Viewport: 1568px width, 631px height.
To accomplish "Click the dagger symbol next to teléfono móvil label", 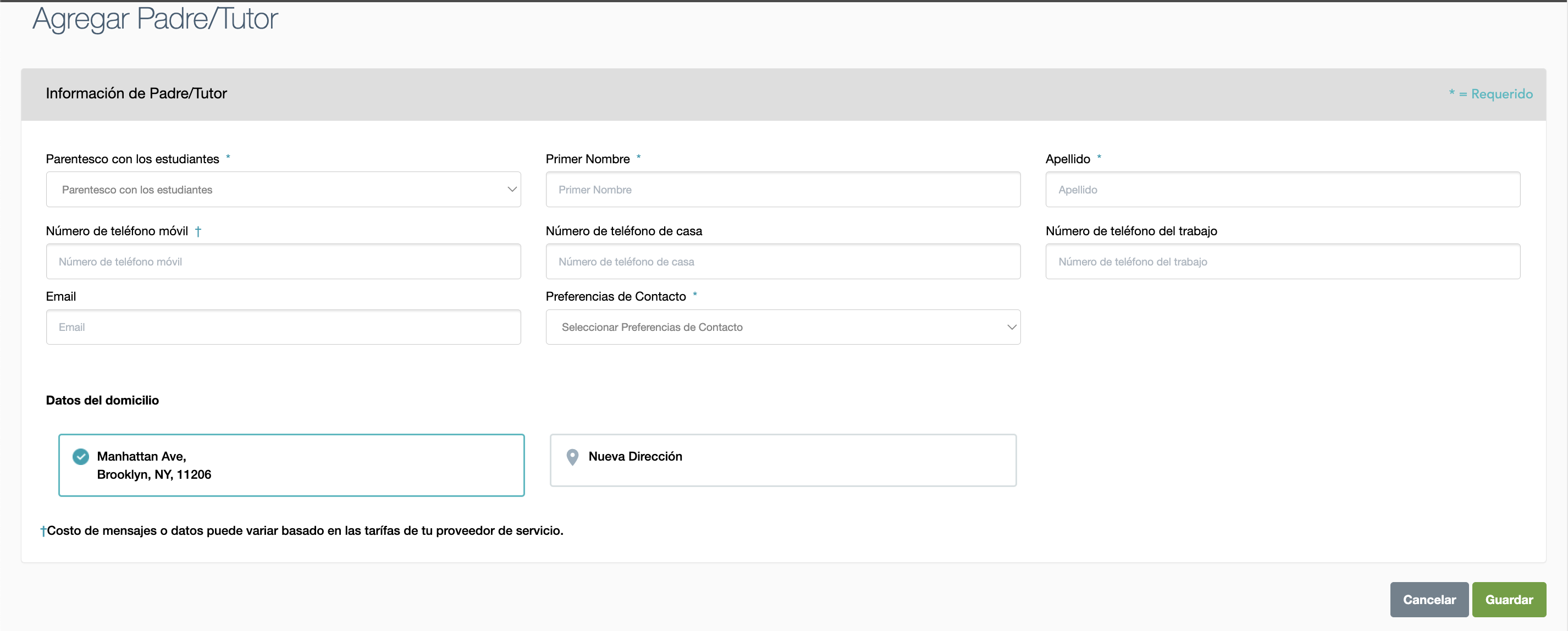I will [x=198, y=231].
